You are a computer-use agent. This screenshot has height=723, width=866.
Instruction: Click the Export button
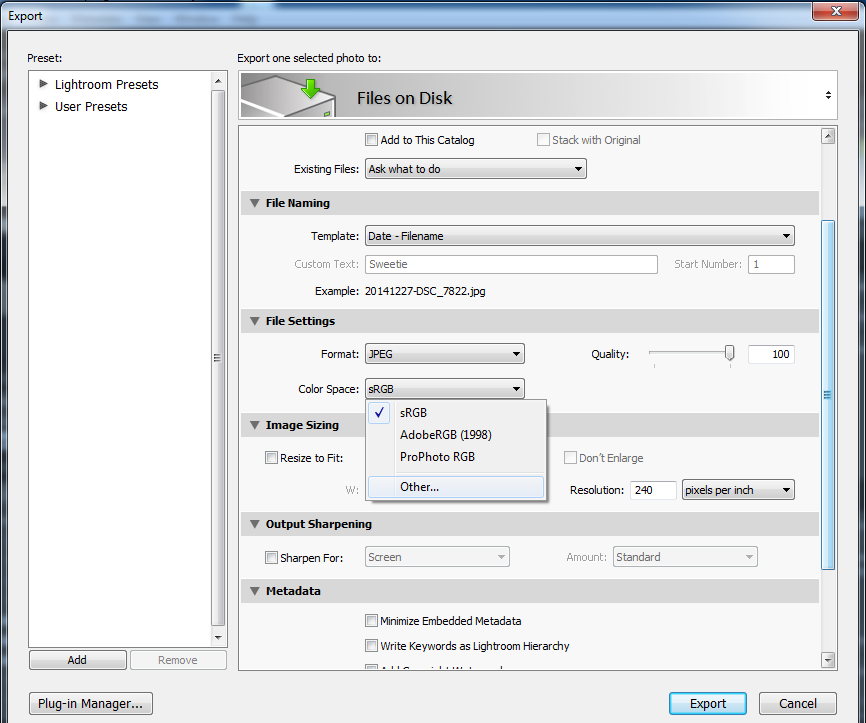(707, 704)
